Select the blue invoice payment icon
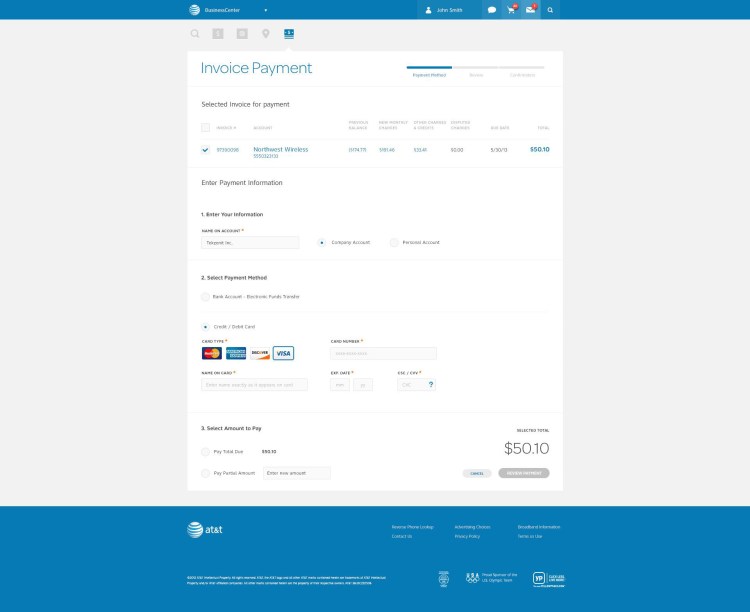The width and height of the screenshot is (750, 612). tap(289, 33)
